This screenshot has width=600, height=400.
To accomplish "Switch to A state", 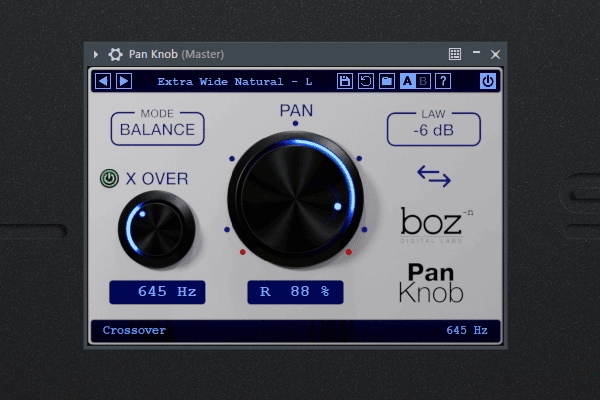I will [408, 81].
